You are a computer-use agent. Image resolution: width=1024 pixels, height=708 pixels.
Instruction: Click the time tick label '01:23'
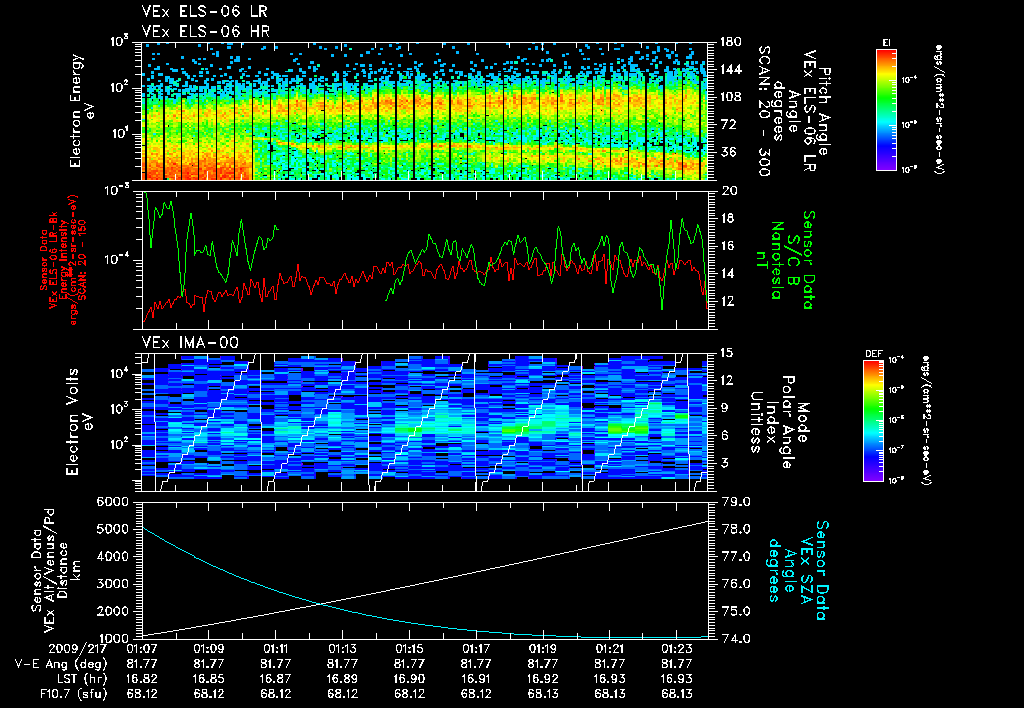click(x=677, y=650)
